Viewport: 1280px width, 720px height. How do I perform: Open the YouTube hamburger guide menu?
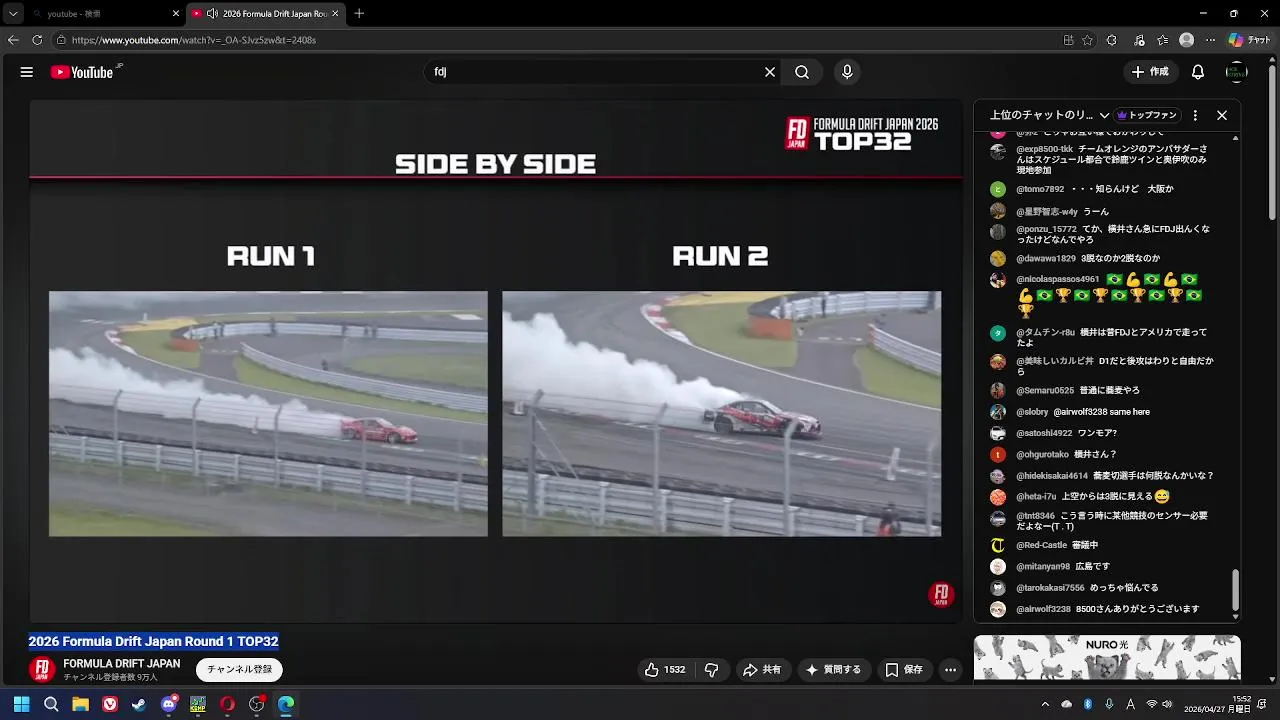[27, 72]
